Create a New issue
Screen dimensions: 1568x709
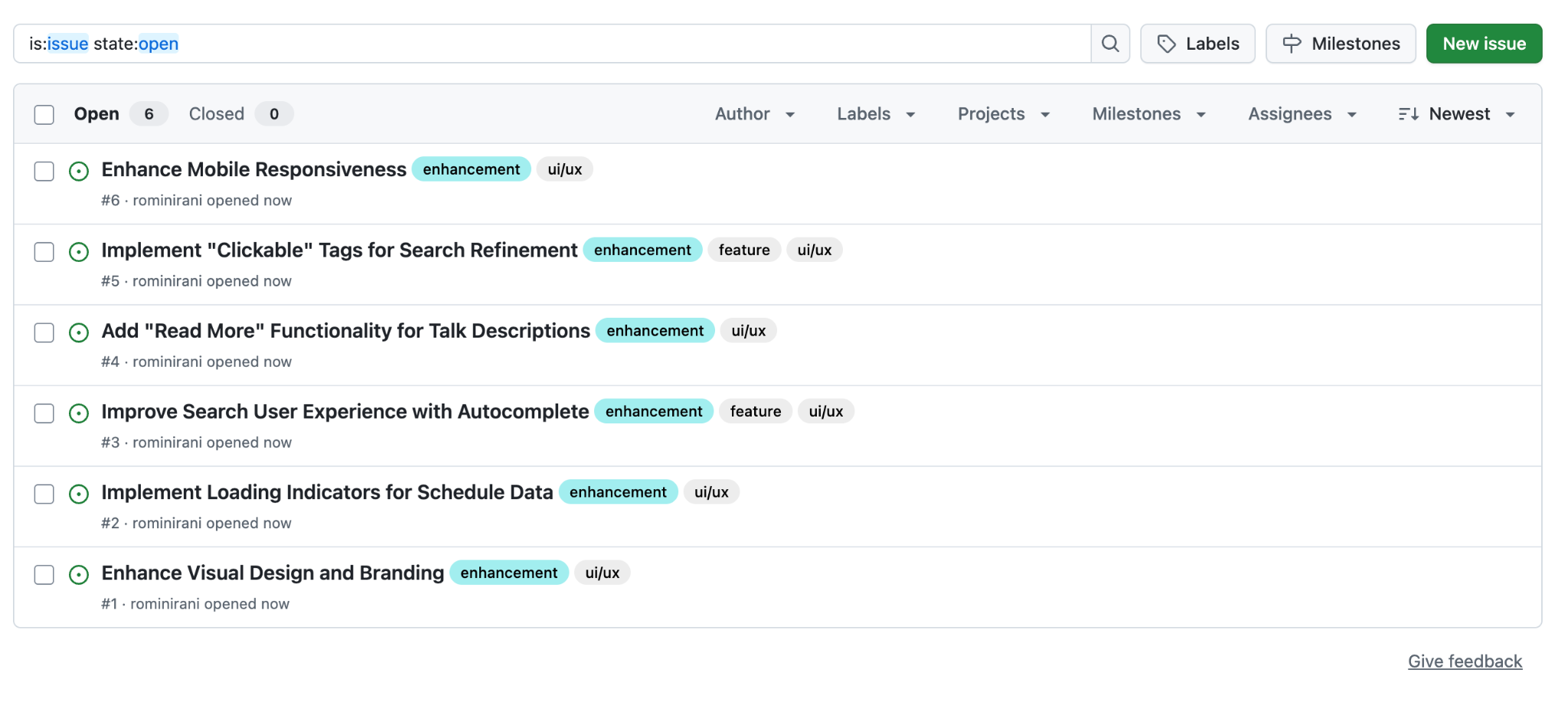pyautogui.click(x=1483, y=44)
